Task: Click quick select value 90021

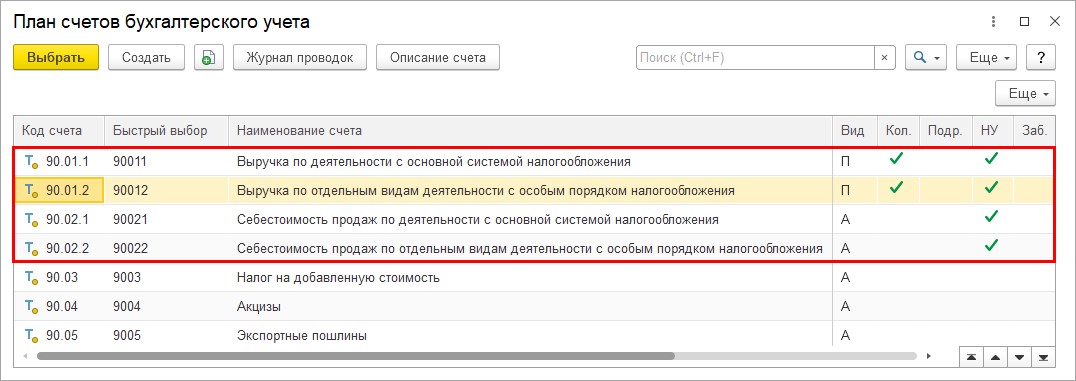Action: click(x=130, y=220)
